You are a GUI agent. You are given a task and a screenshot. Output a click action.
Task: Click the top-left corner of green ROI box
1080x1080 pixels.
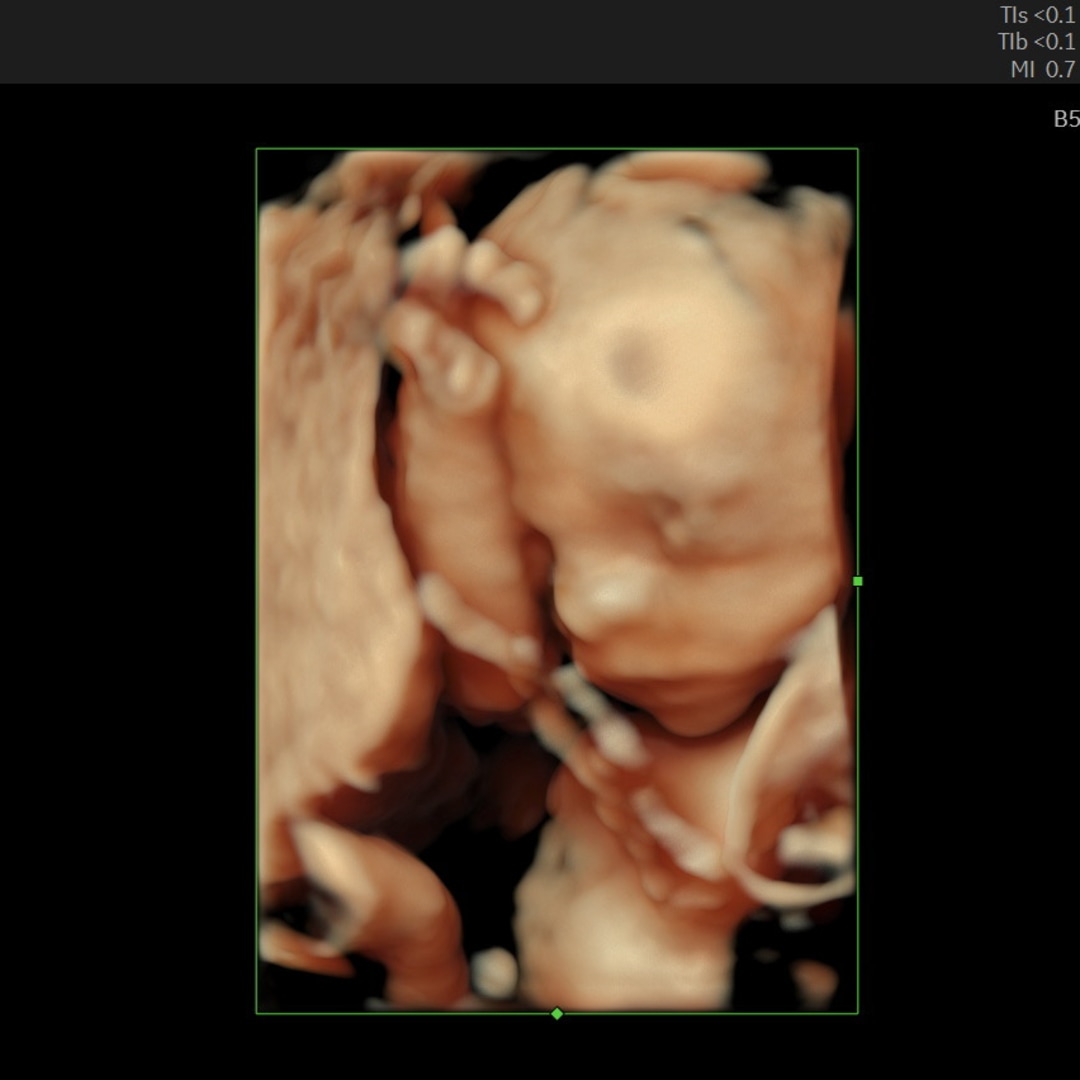(x=257, y=149)
